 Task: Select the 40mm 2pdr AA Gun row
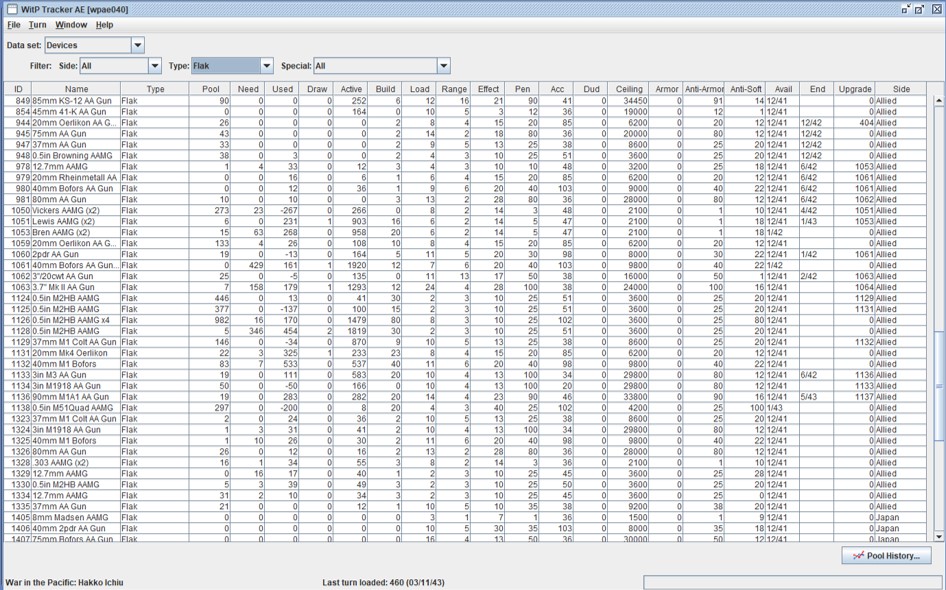[465, 528]
